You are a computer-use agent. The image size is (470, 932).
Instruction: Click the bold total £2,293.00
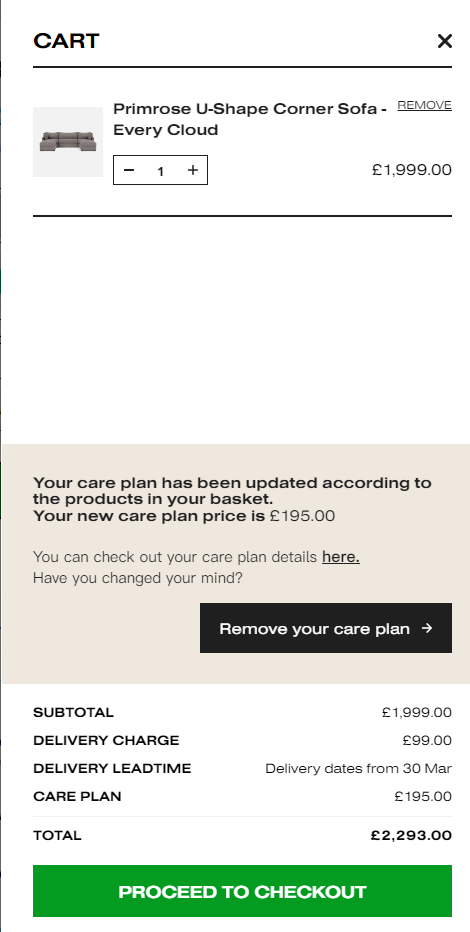(411, 835)
